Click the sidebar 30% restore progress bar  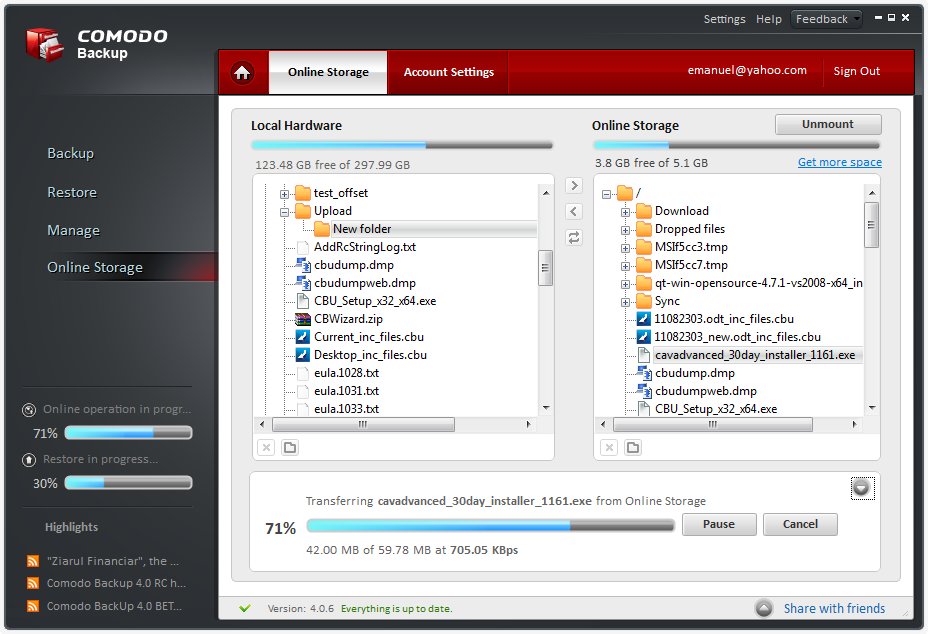tap(128, 483)
